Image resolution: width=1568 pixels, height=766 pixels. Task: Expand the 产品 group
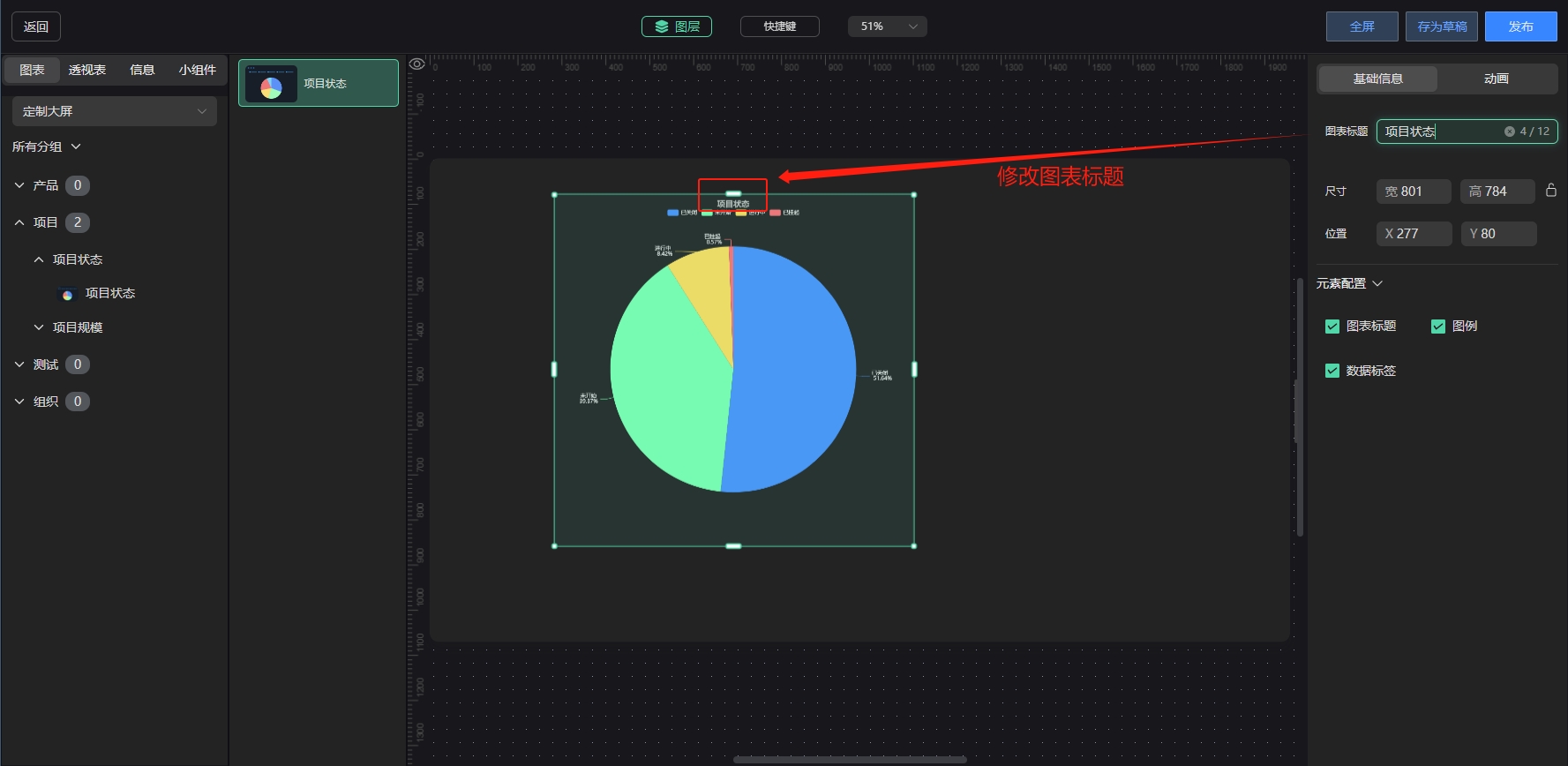point(19,185)
